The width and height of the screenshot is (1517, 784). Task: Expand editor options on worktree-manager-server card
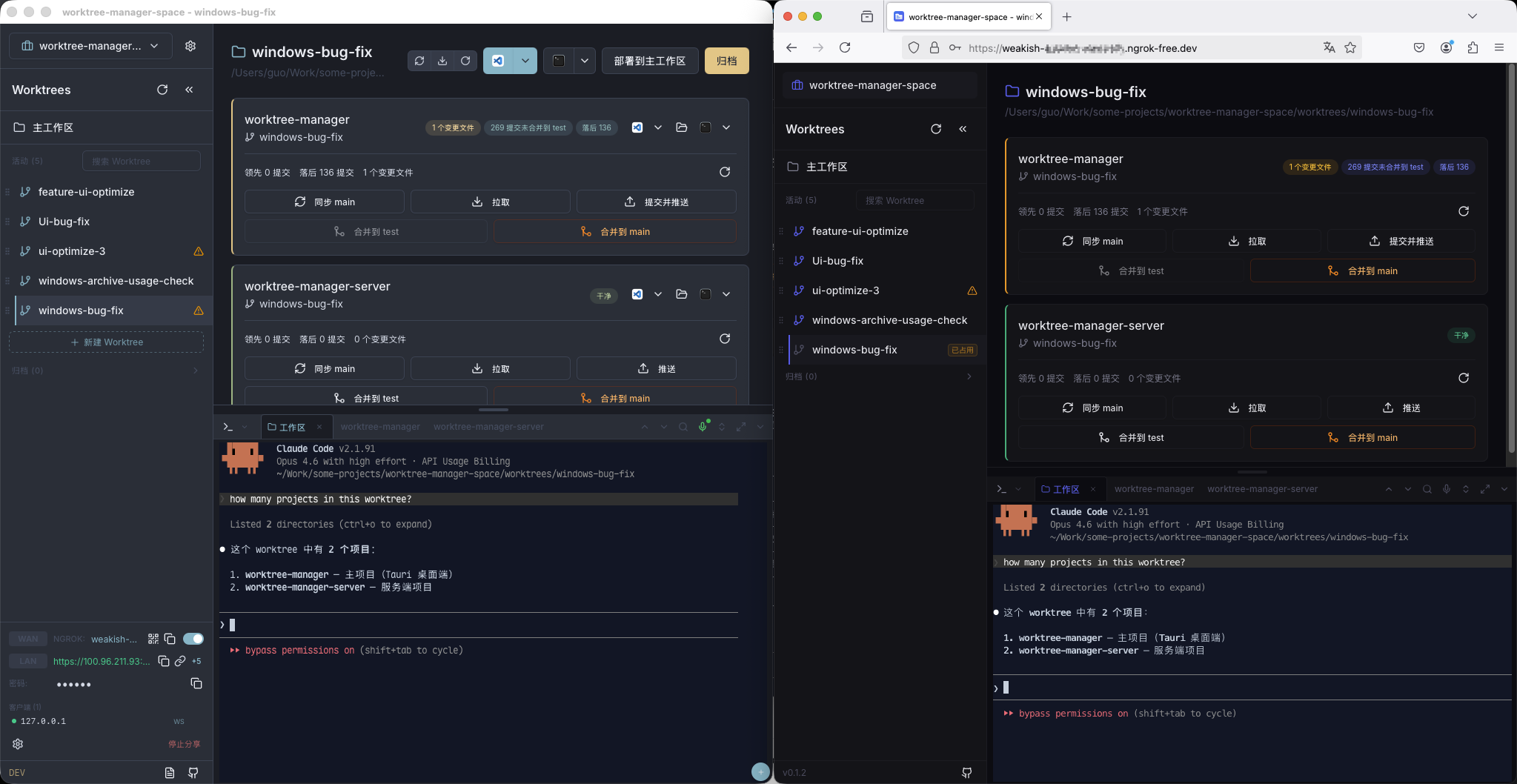pyautogui.click(x=658, y=294)
